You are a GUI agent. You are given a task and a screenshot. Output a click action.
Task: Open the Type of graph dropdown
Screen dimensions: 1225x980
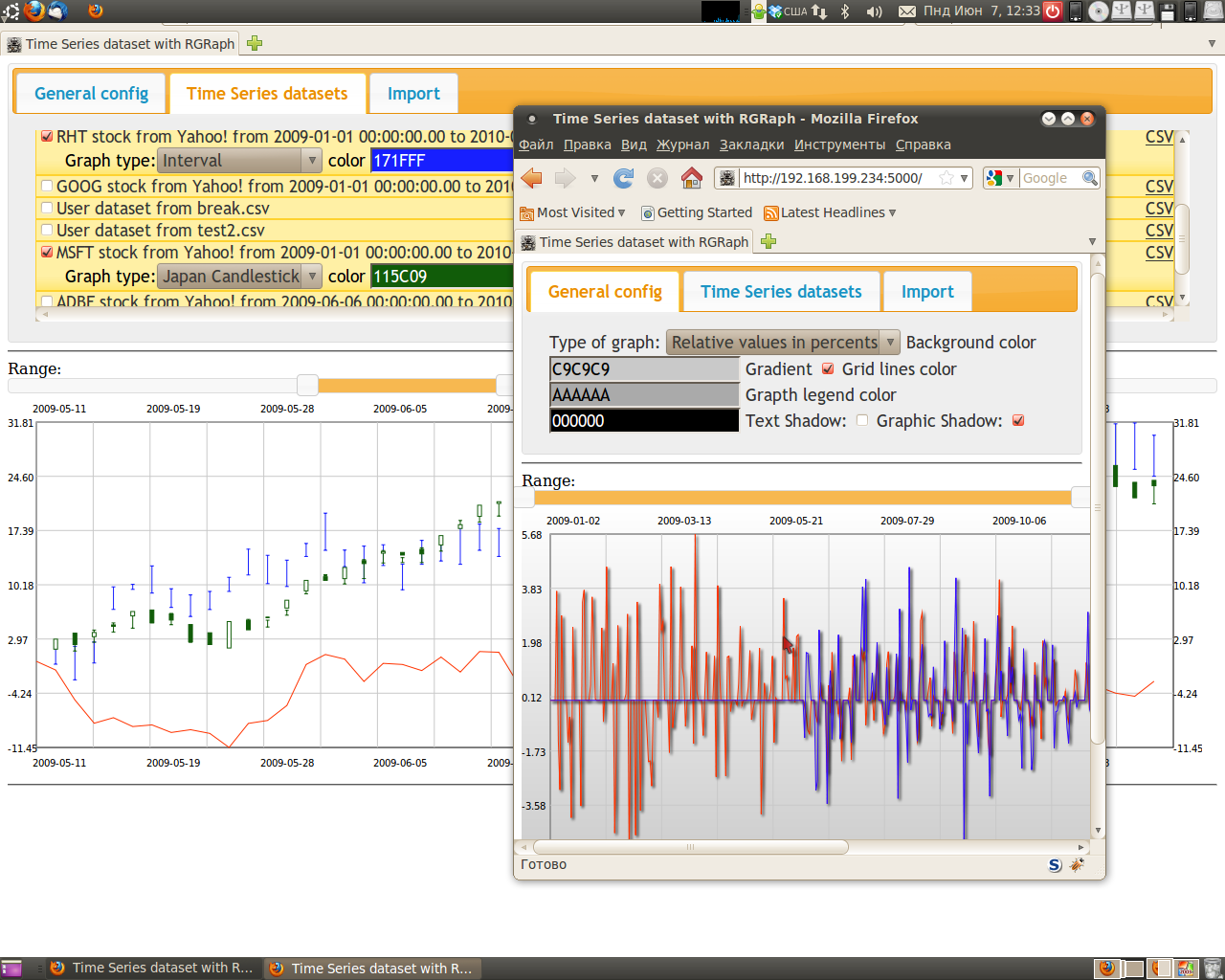point(783,343)
